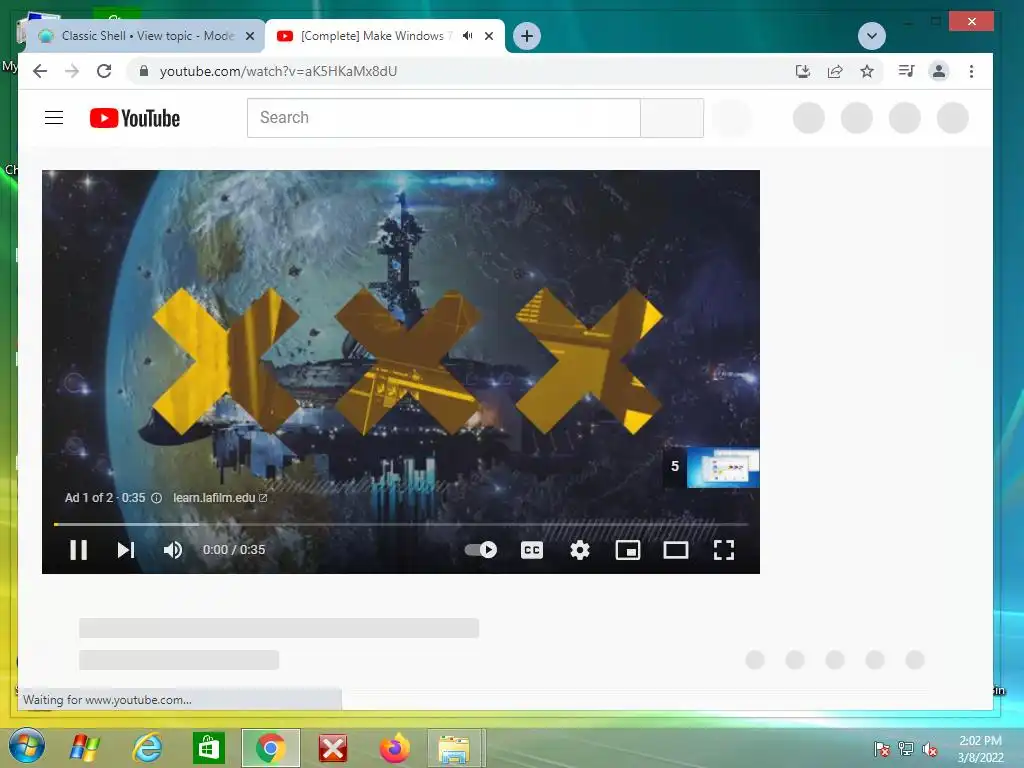Enable closed captions with CC button
The image size is (1024, 768).
(532, 550)
